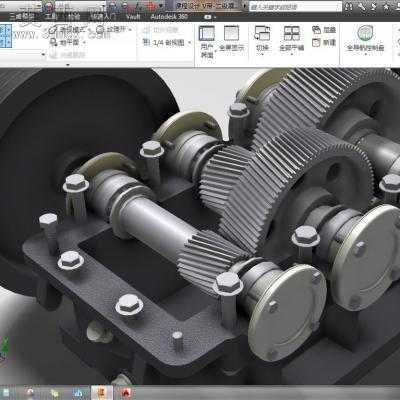Switch to the Autodesk 360 tab
400x400 pixels.
click(169, 17)
